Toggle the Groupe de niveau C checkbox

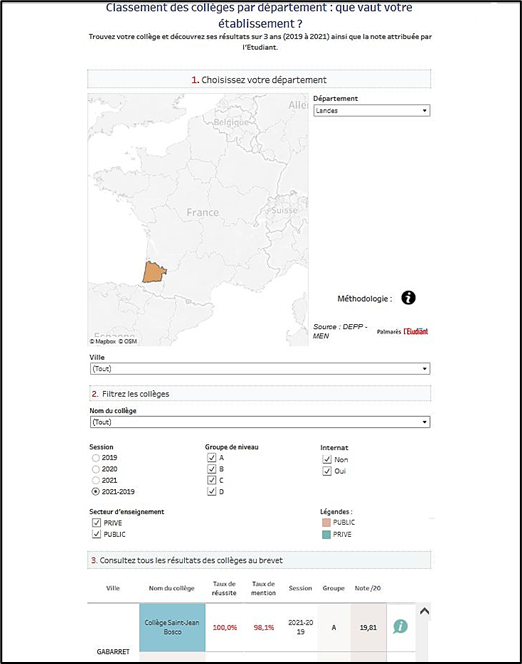[212, 480]
